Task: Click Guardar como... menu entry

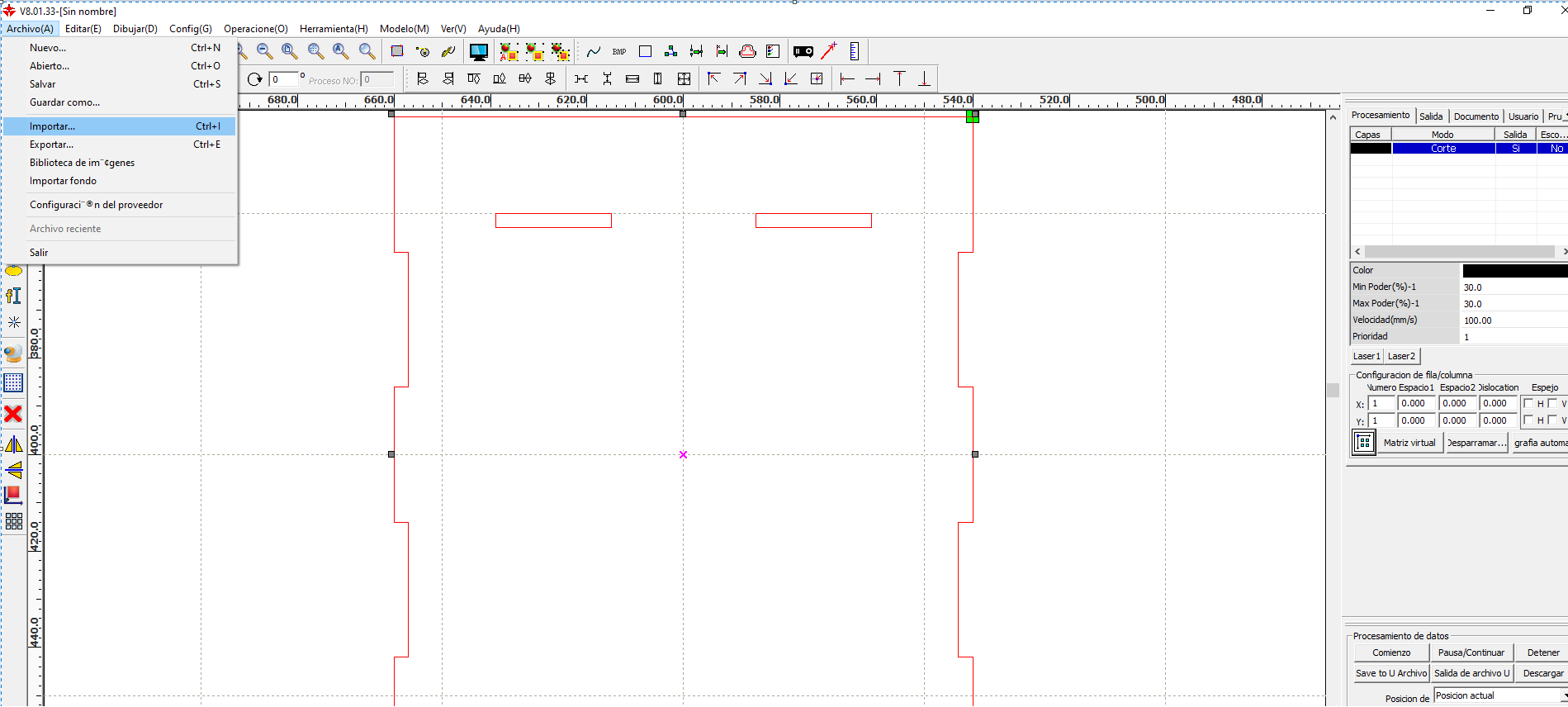Action: pyautogui.click(x=120, y=102)
